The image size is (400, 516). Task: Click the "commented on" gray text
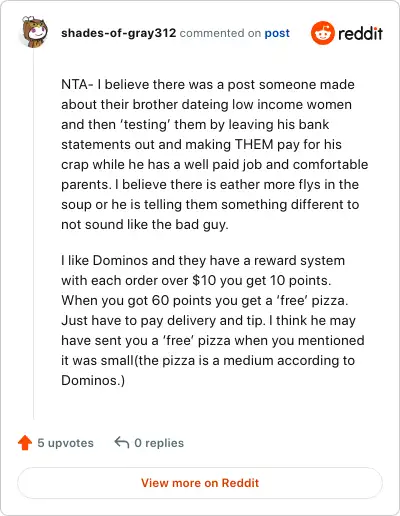(x=220, y=33)
